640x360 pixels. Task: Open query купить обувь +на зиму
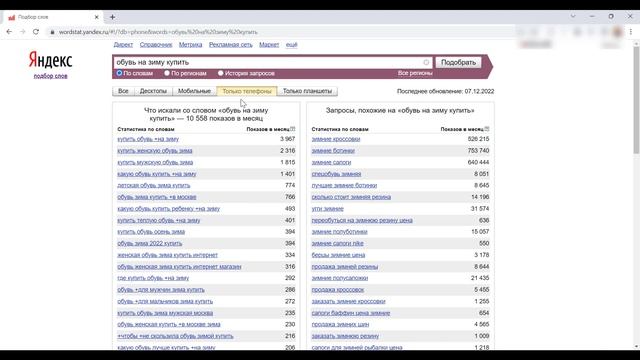tap(148, 139)
